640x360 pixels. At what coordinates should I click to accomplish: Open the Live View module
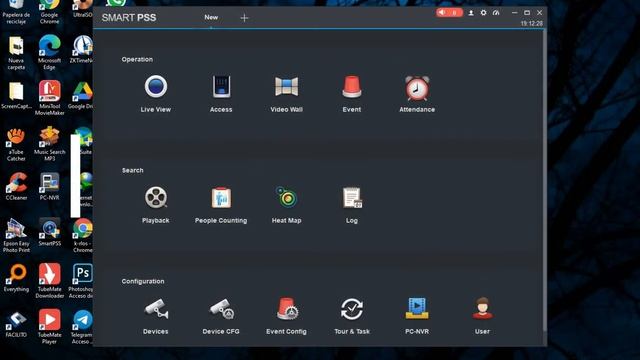[156, 93]
